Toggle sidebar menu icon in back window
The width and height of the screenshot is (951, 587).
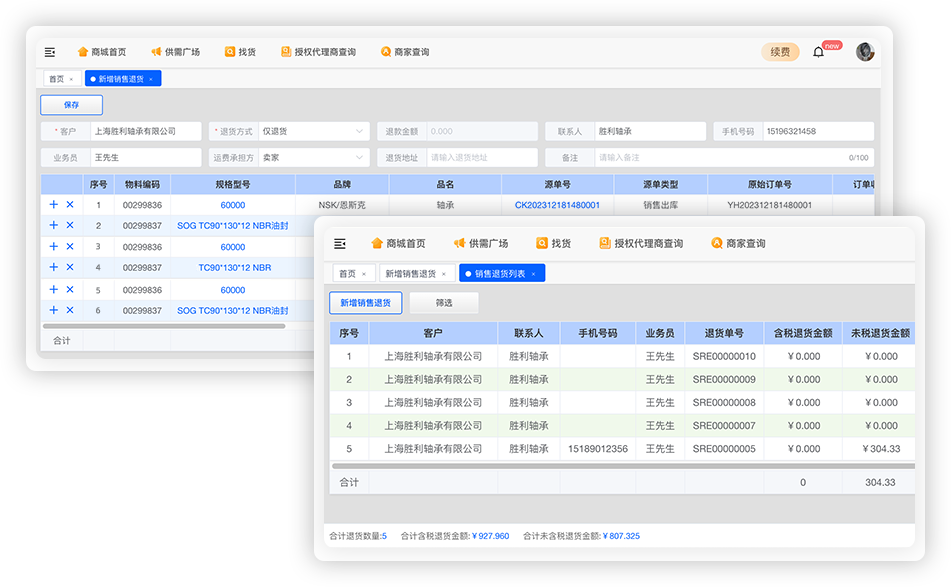pos(50,52)
